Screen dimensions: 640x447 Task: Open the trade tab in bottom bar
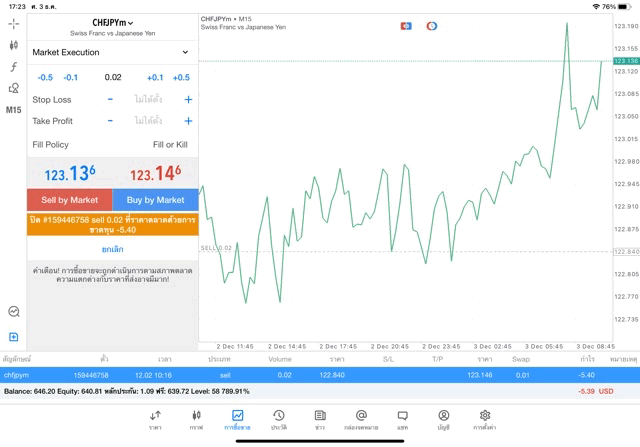(238, 420)
